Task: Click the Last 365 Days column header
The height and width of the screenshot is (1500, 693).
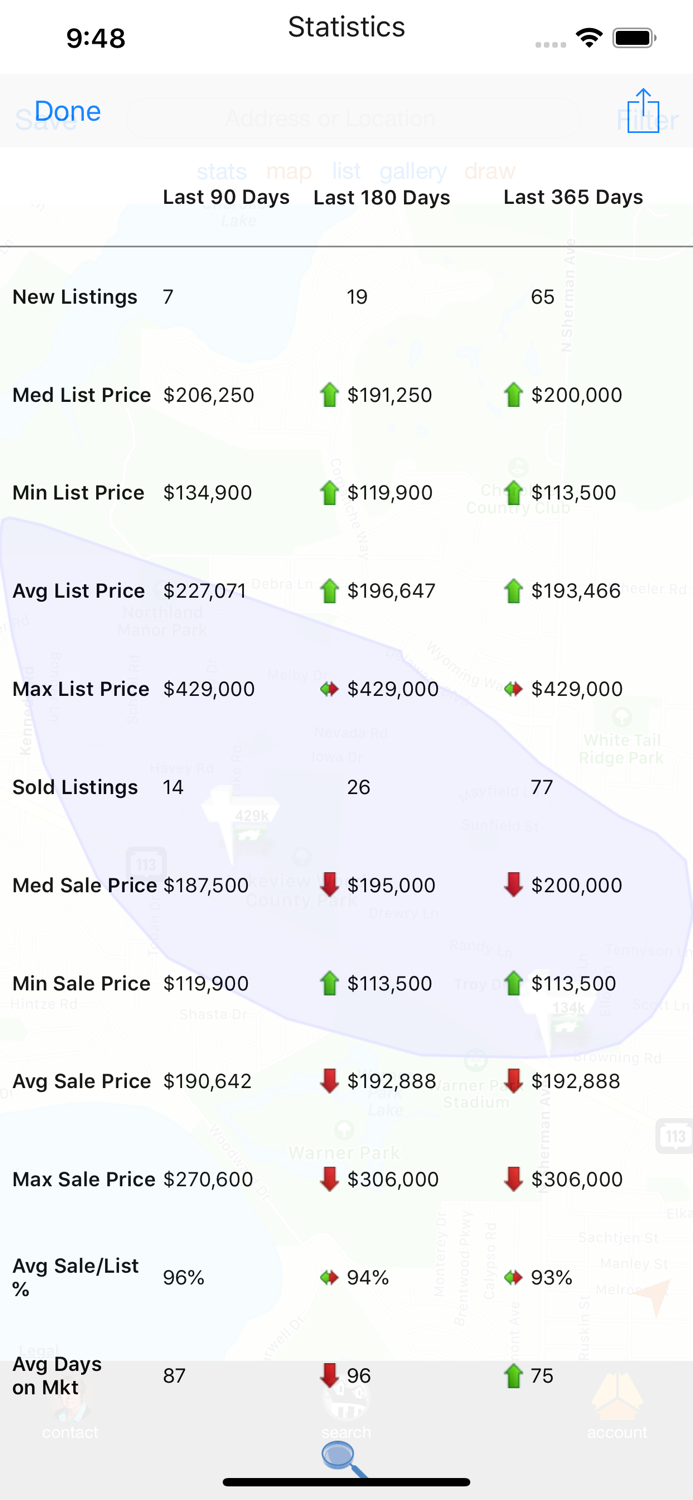Action: (572, 197)
